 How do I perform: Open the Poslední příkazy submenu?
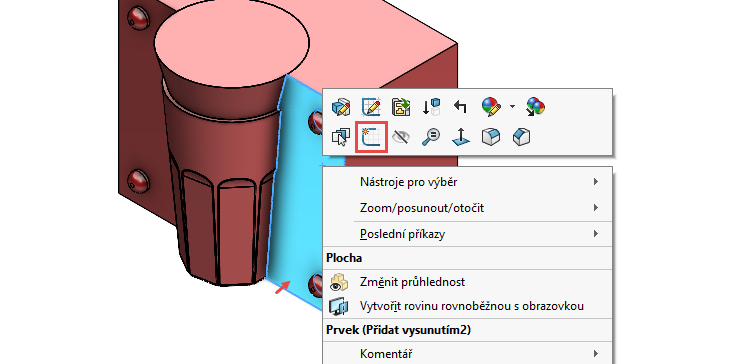tap(468, 234)
